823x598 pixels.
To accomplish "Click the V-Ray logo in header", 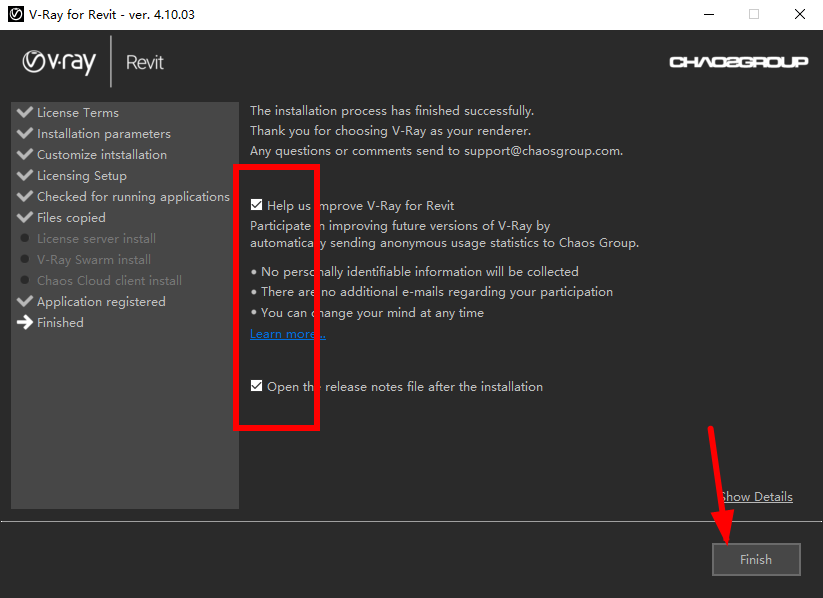I will click(x=59, y=62).
